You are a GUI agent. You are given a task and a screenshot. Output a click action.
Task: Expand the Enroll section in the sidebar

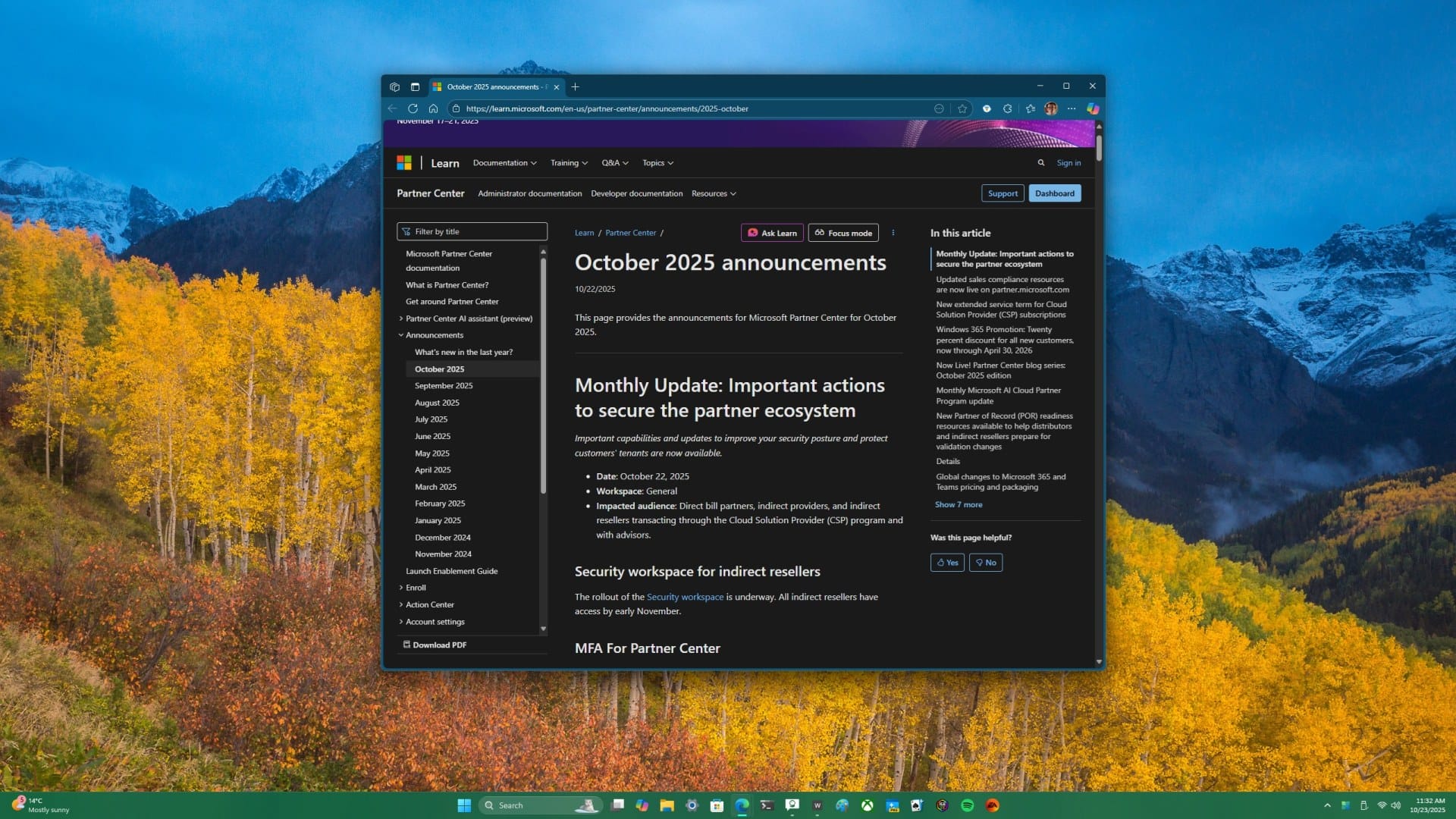tap(416, 588)
